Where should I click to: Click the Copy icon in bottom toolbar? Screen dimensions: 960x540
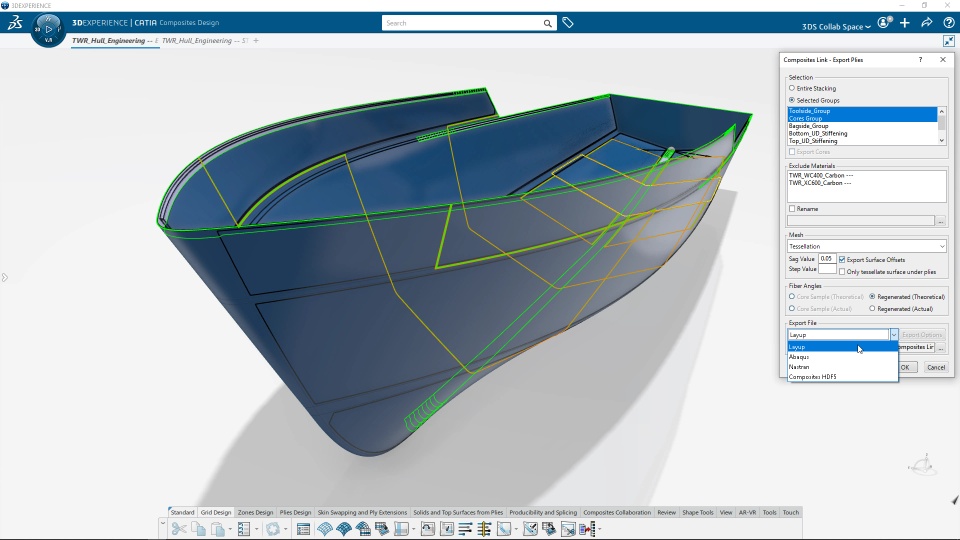[x=198, y=529]
